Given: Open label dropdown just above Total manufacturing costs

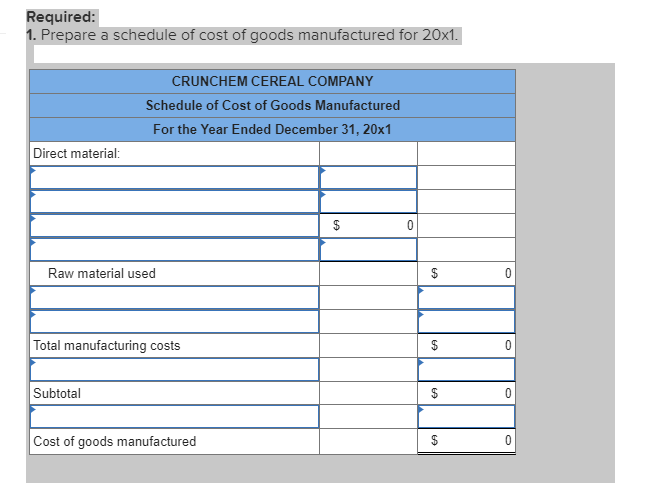Looking at the screenshot, I should (x=174, y=321).
